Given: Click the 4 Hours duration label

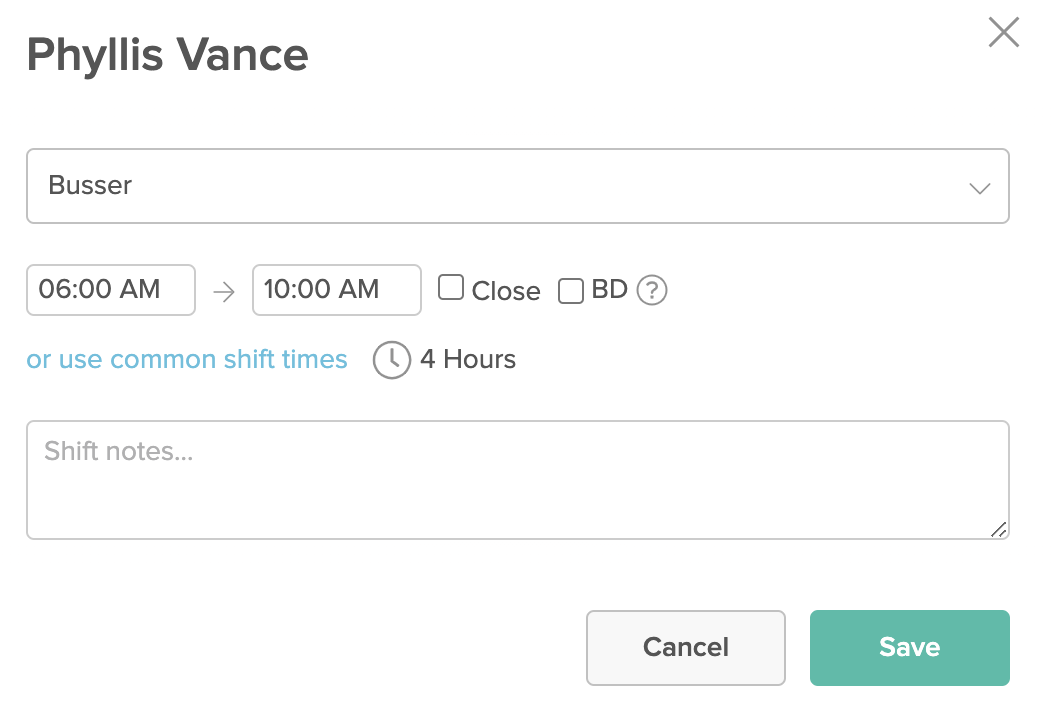Looking at the screenshot, I should click(468, 359).
